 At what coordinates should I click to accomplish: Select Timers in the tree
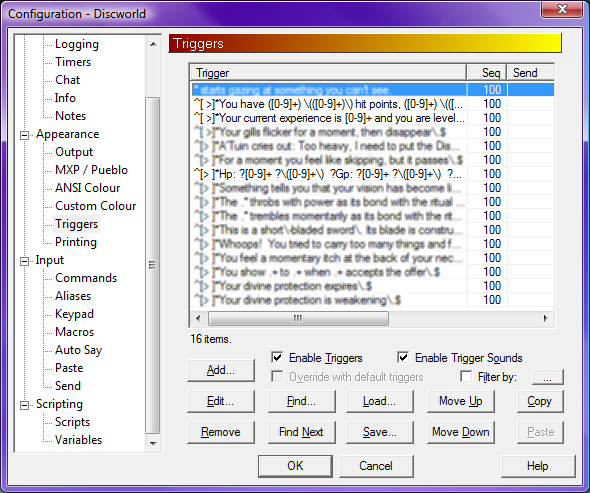coord(73,62)
